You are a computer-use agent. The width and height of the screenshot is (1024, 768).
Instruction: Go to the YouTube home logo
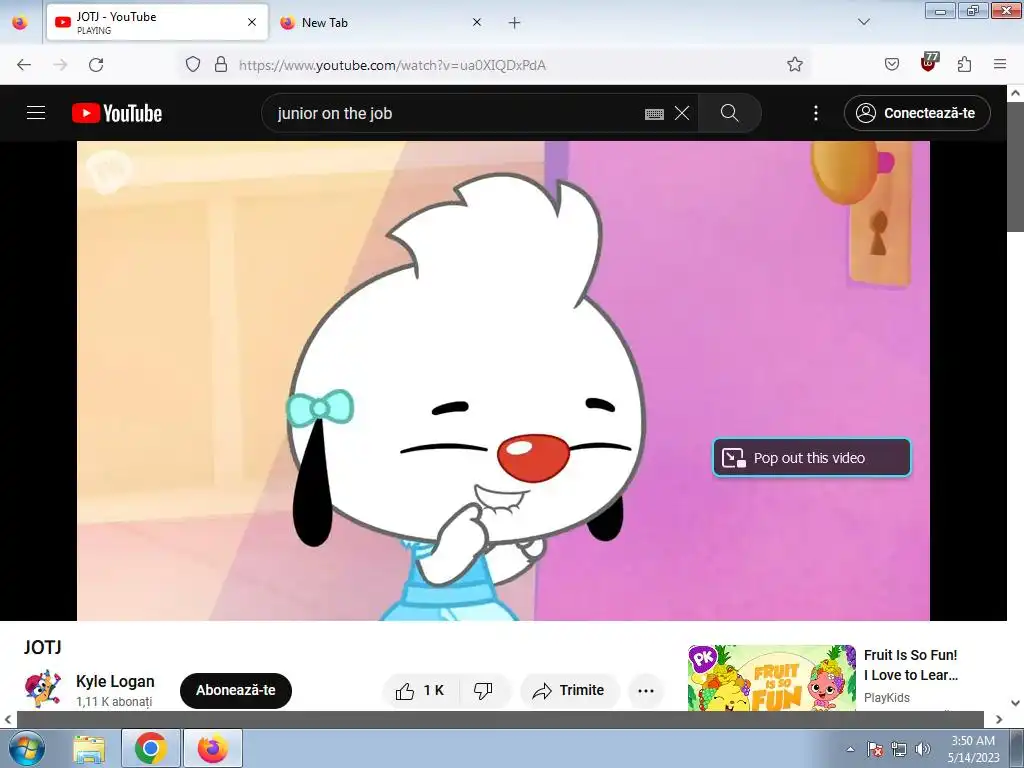coord(117,113)
